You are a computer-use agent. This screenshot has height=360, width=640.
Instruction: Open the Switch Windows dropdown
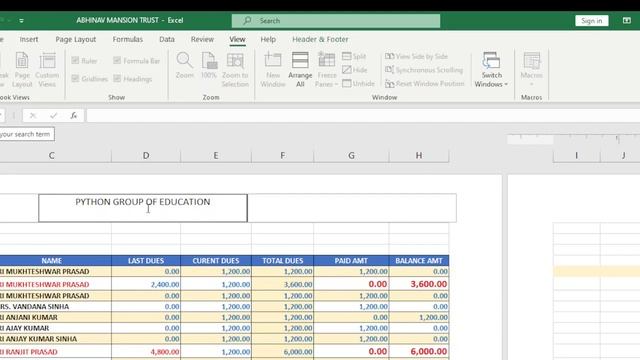(x=491, y=69)
